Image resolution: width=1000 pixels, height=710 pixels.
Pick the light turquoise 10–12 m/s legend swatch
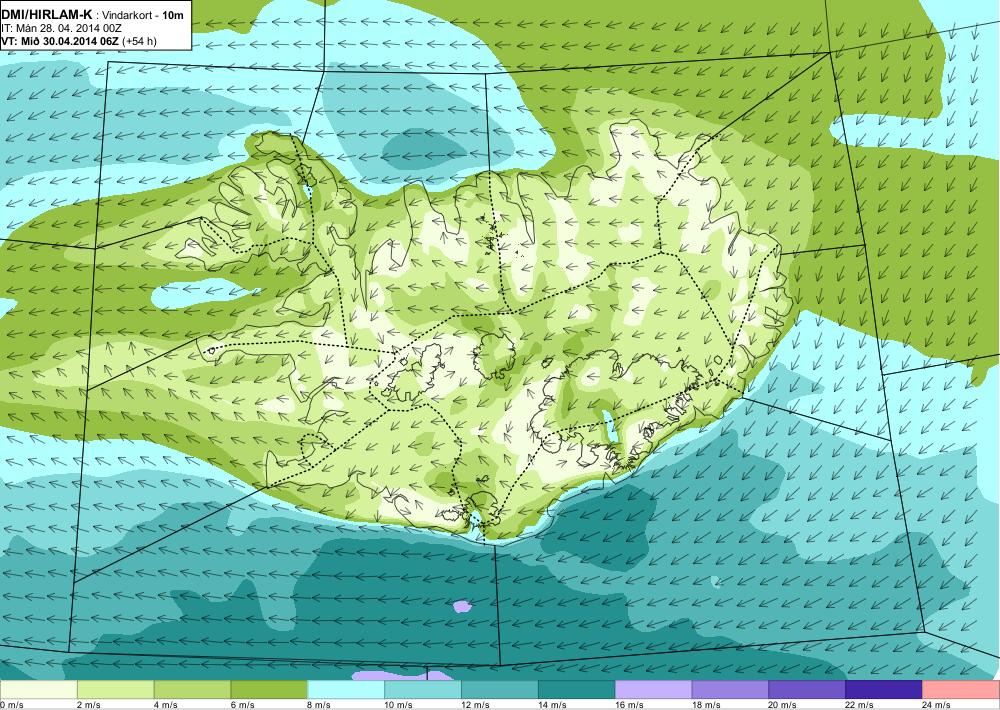pyautogui.click(x=423, y=690)
